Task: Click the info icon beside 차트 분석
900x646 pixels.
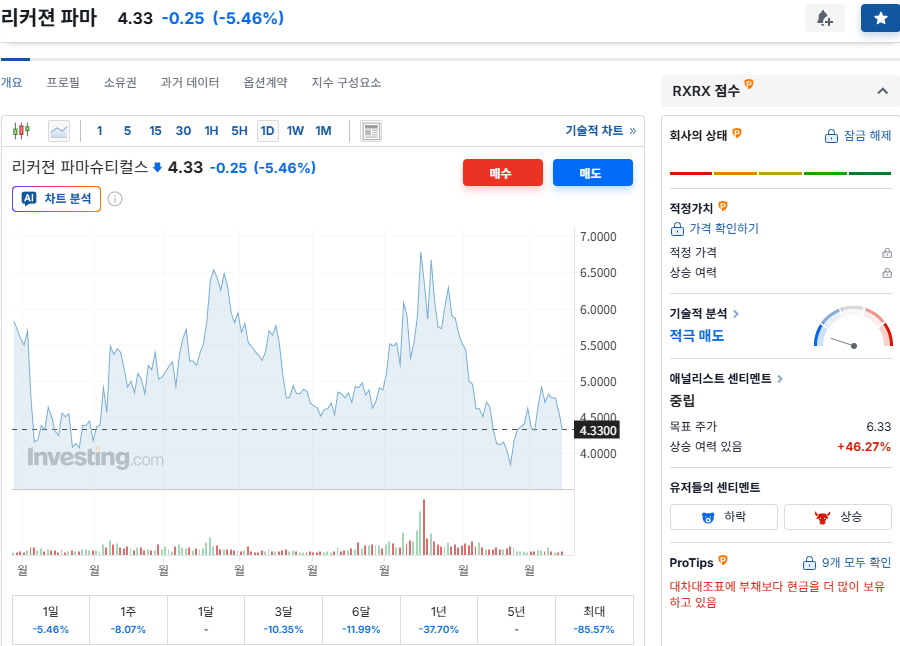Action: [x=115, y=199]
